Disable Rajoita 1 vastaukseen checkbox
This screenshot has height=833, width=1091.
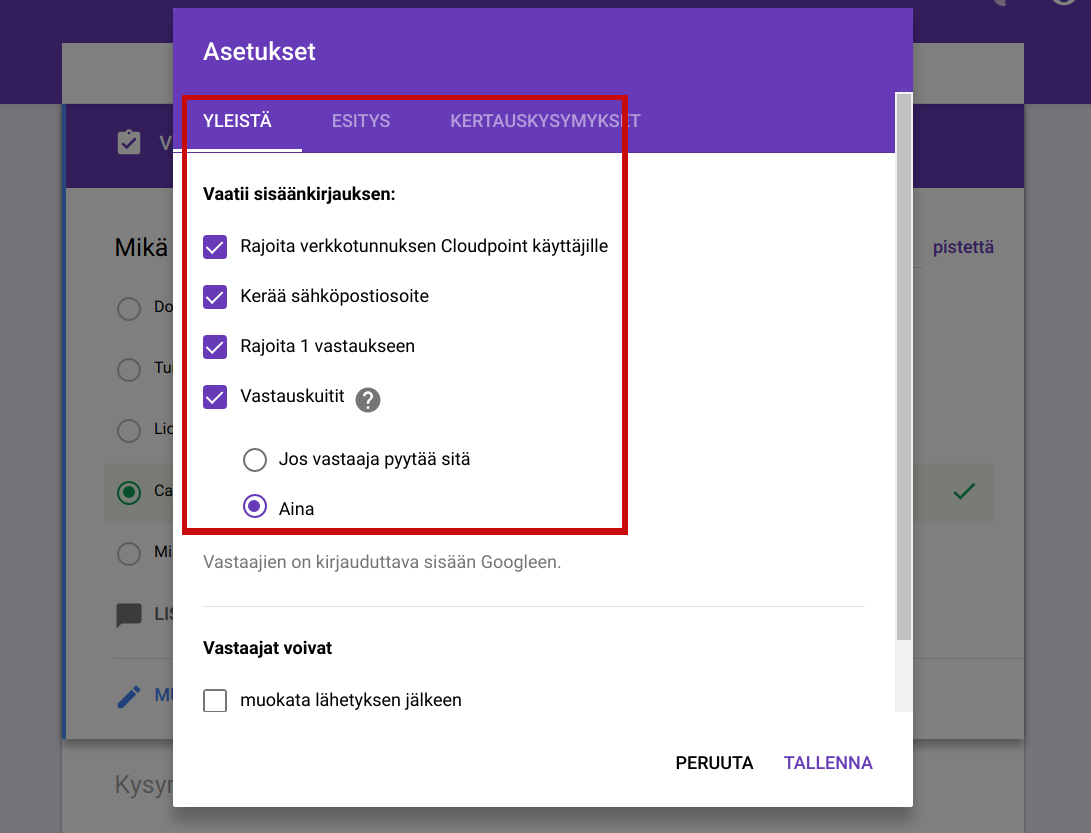pyautogui.click(x=215, y=347)
